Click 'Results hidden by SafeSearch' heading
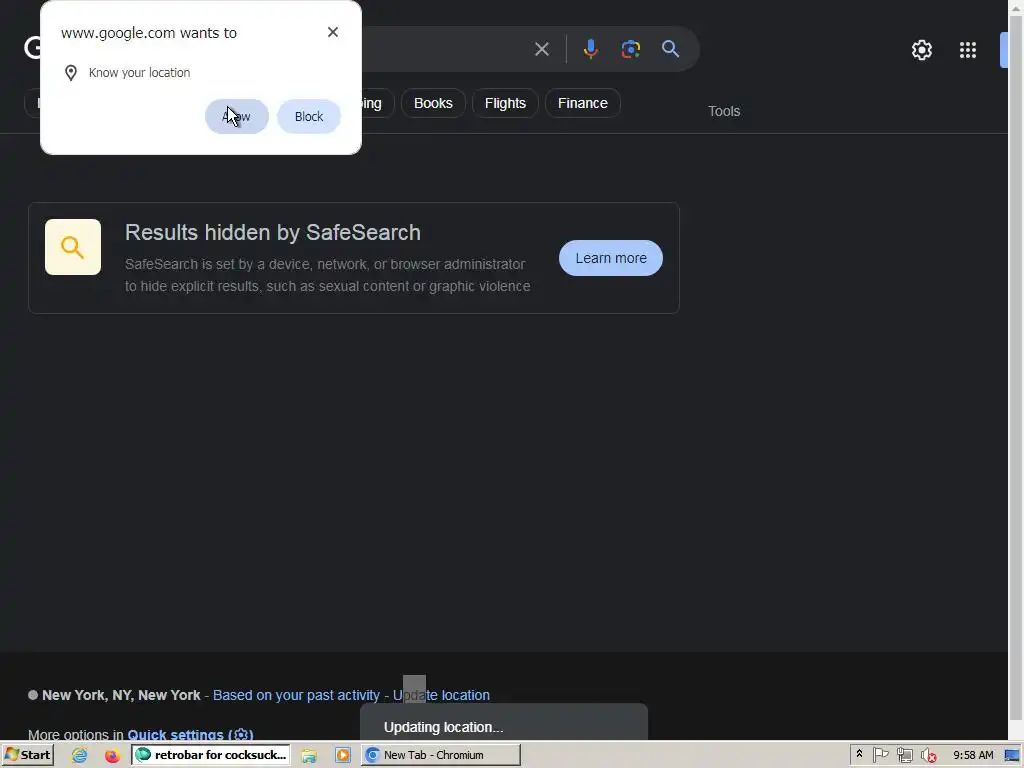Screen dimensions: 1024x768 click(272, 232)
